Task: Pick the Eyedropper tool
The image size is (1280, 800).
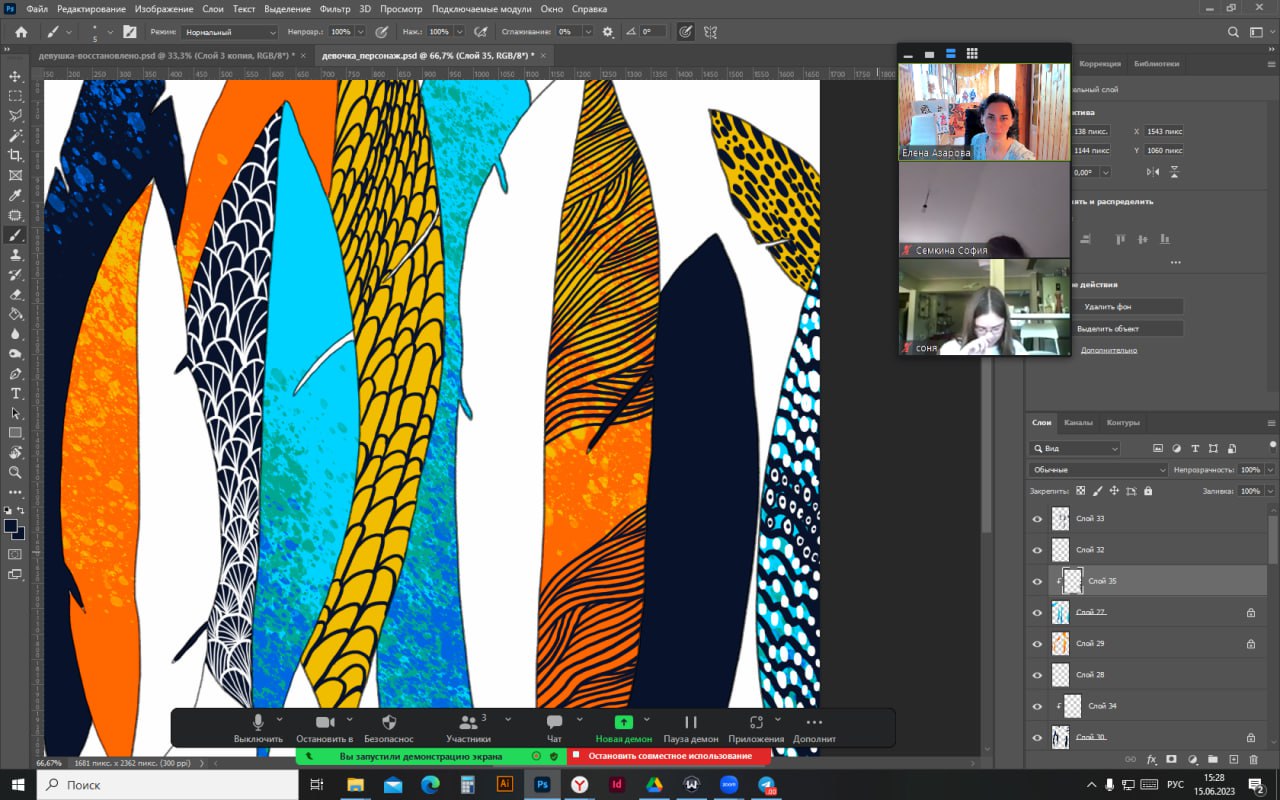Action: 15,195
